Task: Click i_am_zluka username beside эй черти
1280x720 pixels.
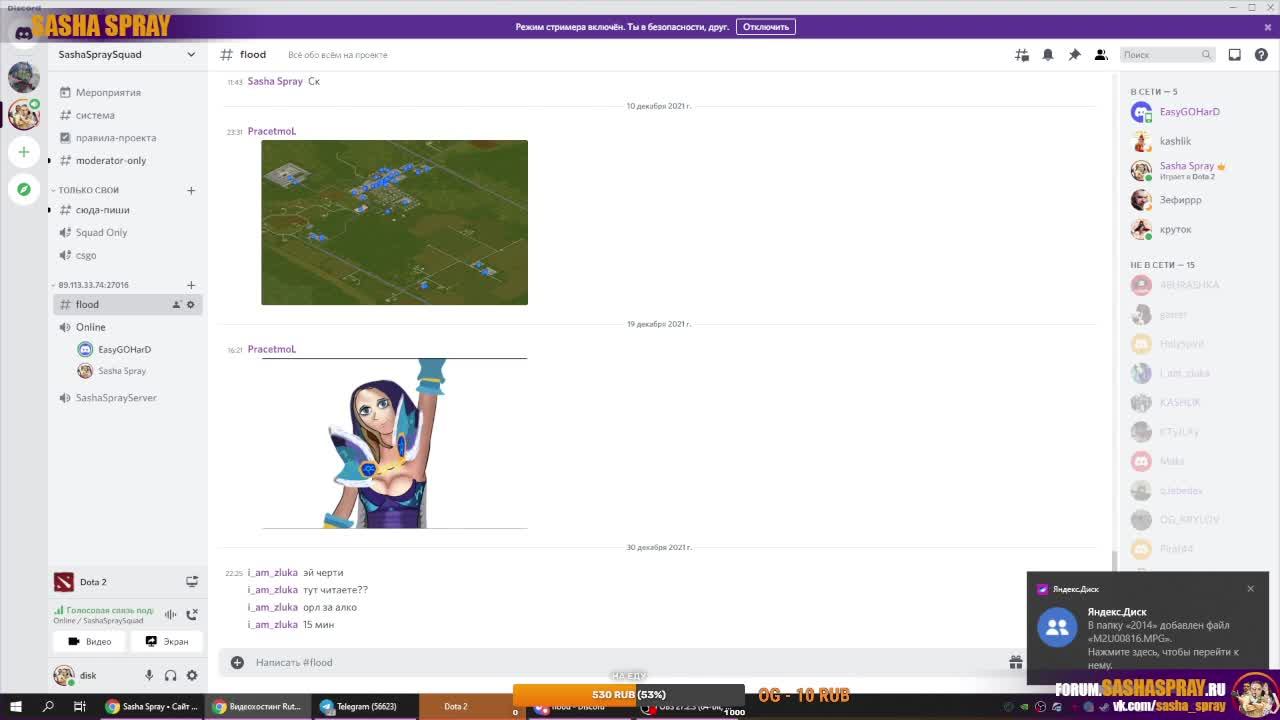Action: pos(273,573)
